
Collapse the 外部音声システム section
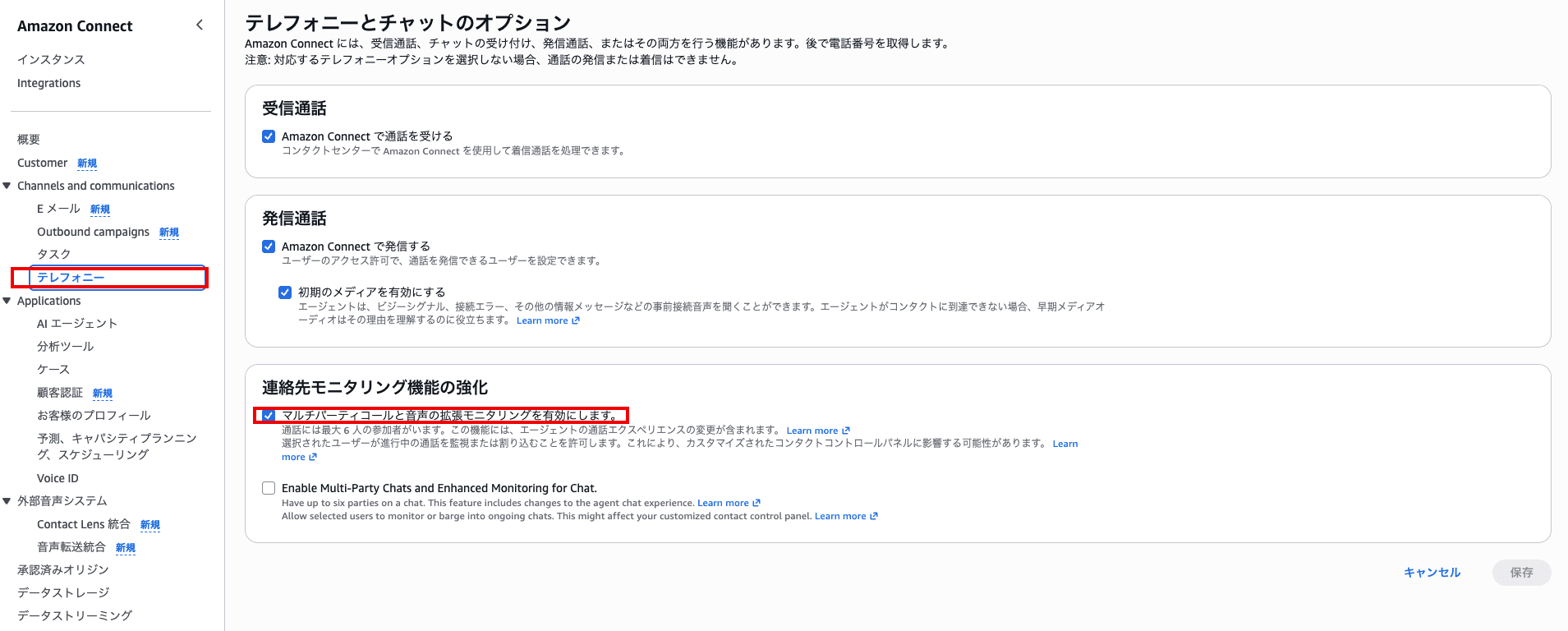[7, 501]
